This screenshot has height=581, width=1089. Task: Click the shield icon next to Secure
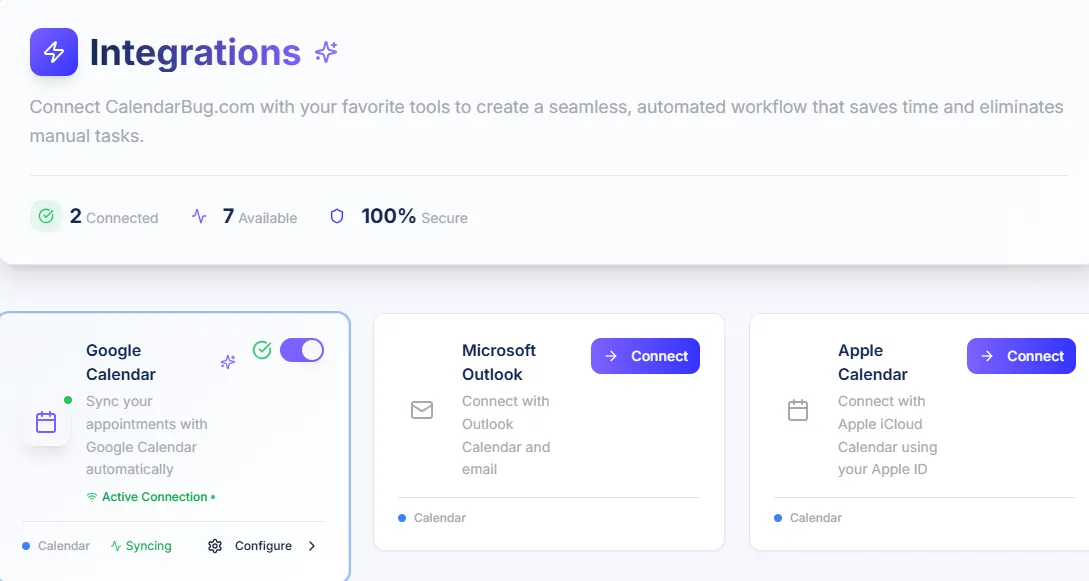(x=337, y=216)
